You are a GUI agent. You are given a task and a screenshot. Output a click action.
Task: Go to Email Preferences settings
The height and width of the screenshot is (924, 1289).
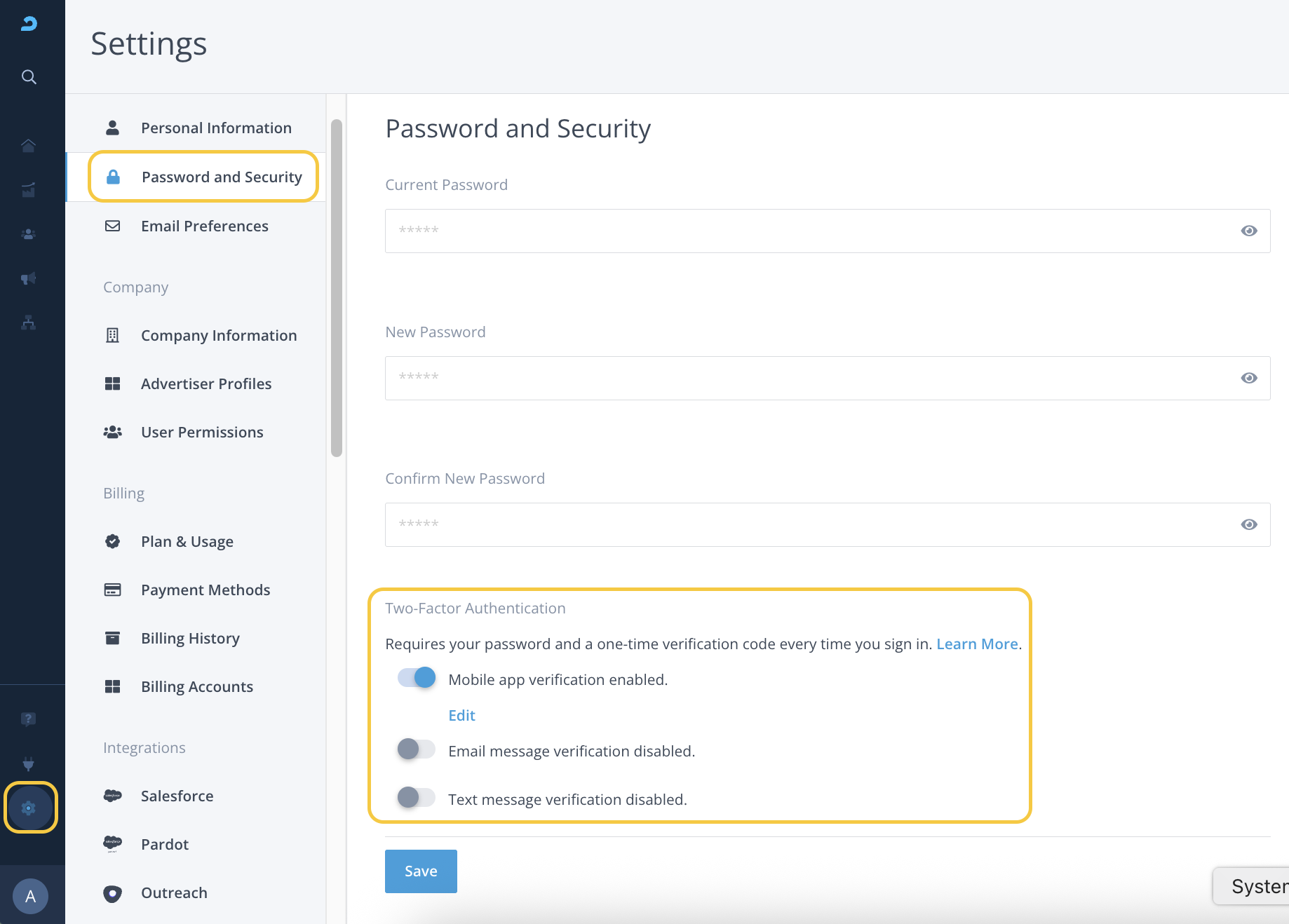click(x=204, y=226)
